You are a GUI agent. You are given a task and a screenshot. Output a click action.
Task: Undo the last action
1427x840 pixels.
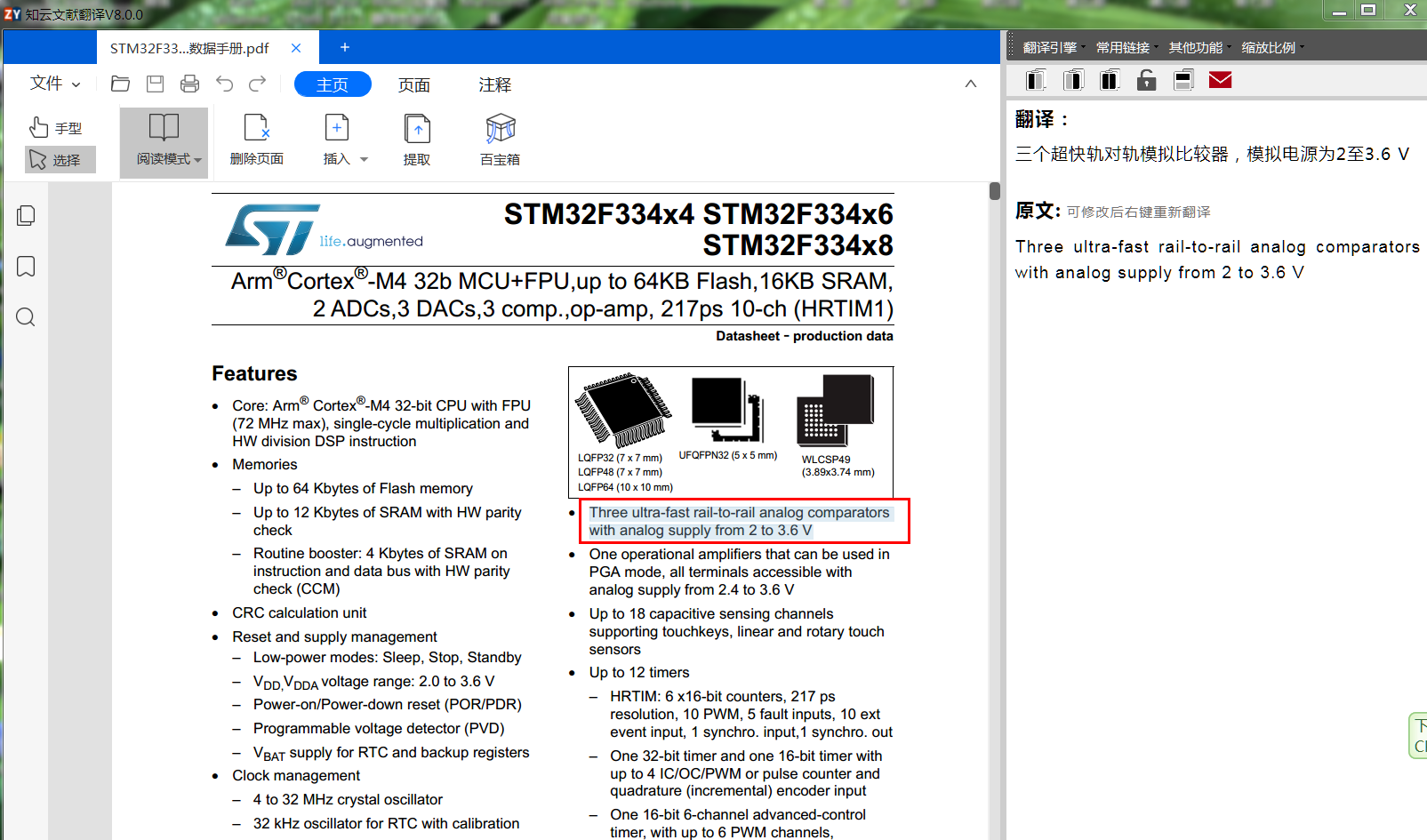pyautogui.click(x=224, y=84)
